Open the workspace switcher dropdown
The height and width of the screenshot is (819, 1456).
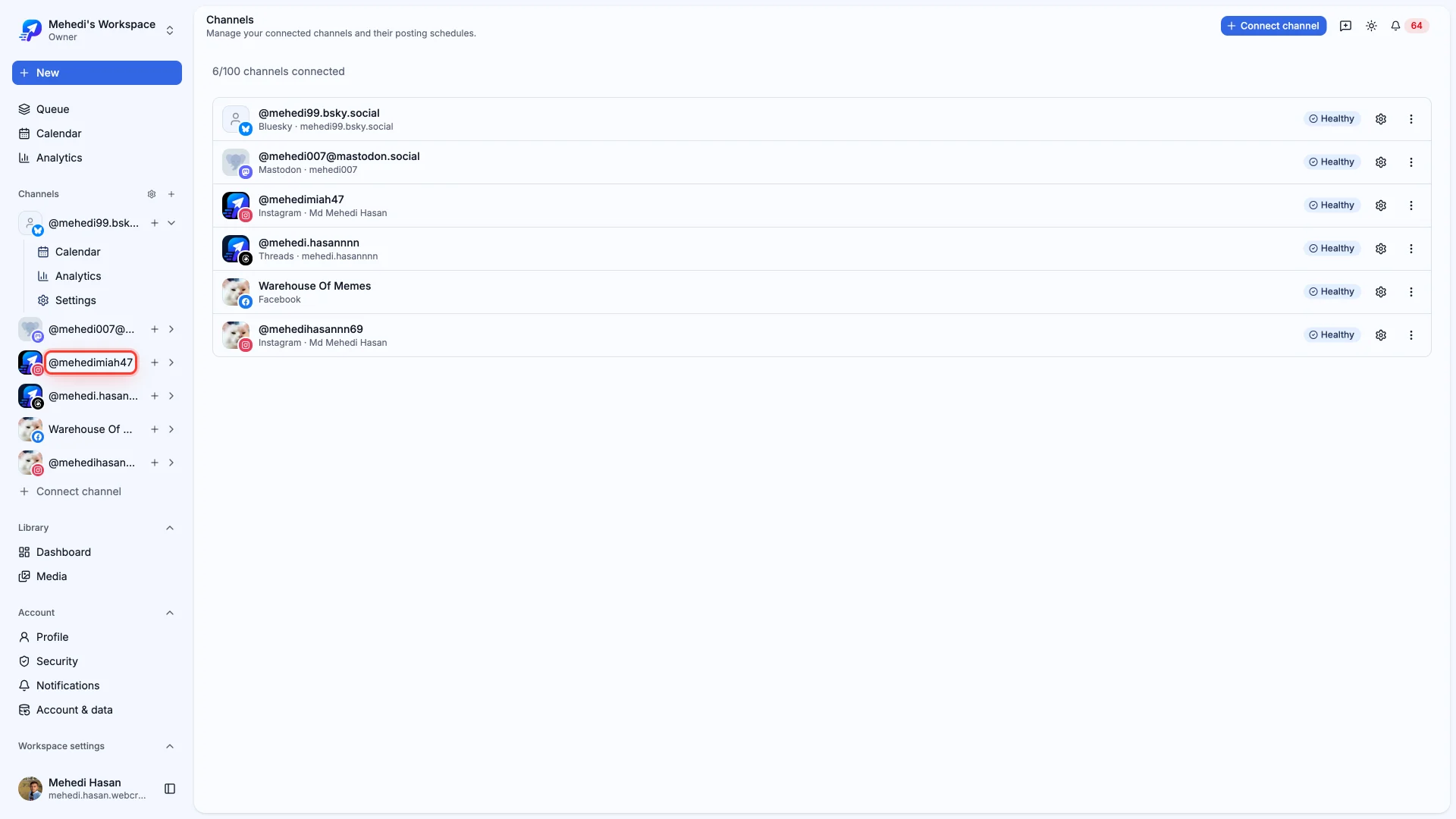coord(97,30)
